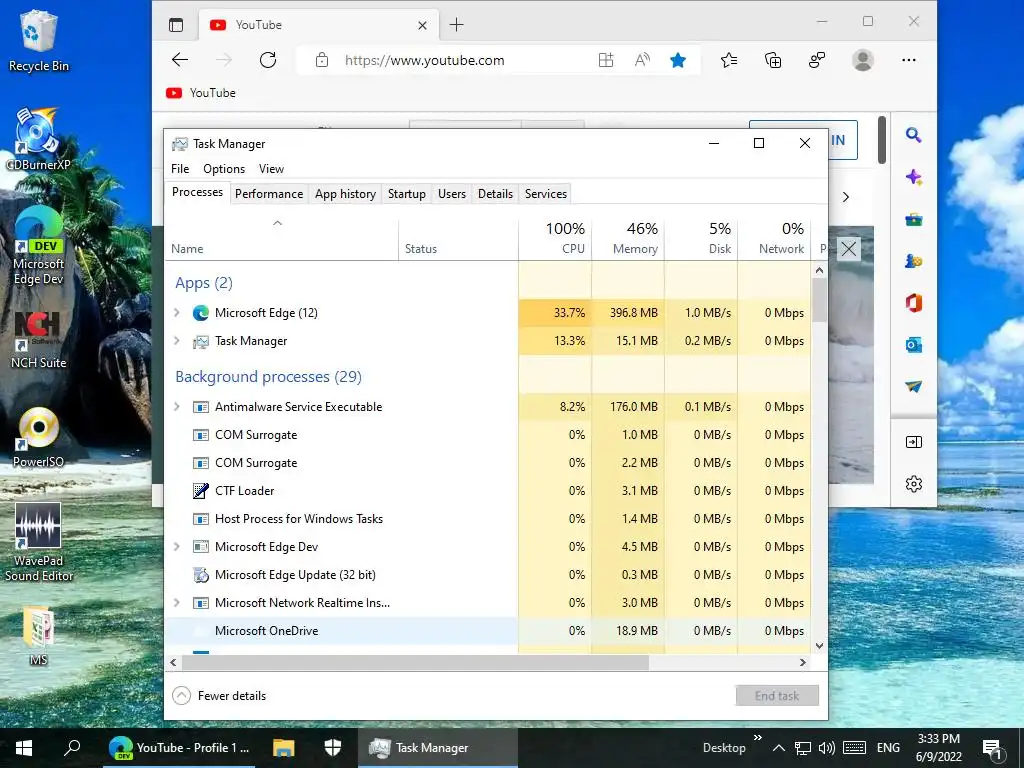Switch to the App history tab
Viewport: 1024px width, 768px height.
tap(345, 194)
